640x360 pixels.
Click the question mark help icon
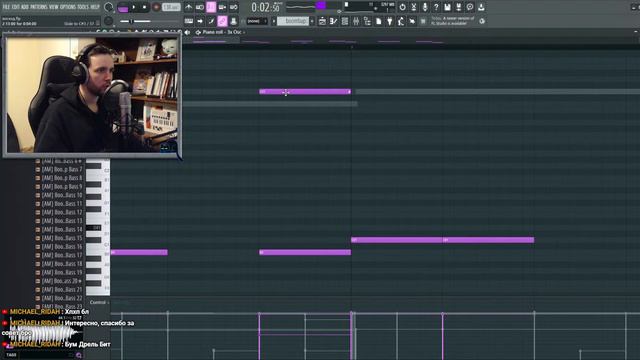(x=436, y=7)
